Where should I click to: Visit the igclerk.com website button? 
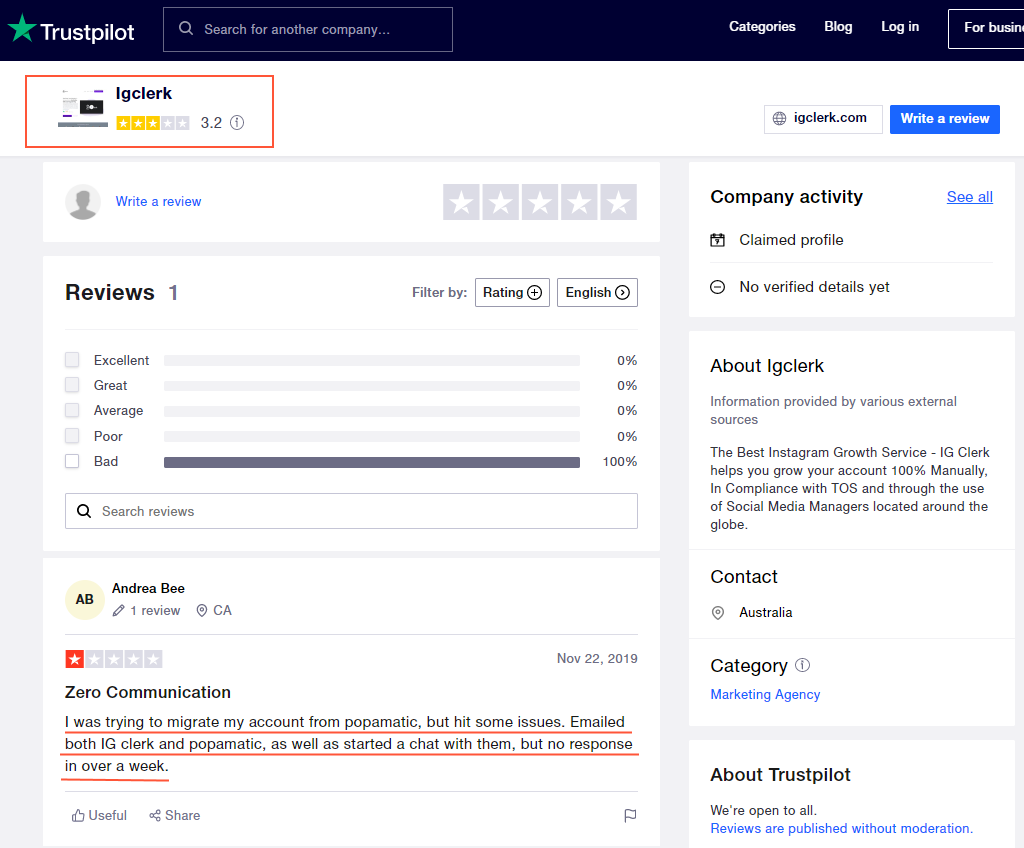coord(823,119)
